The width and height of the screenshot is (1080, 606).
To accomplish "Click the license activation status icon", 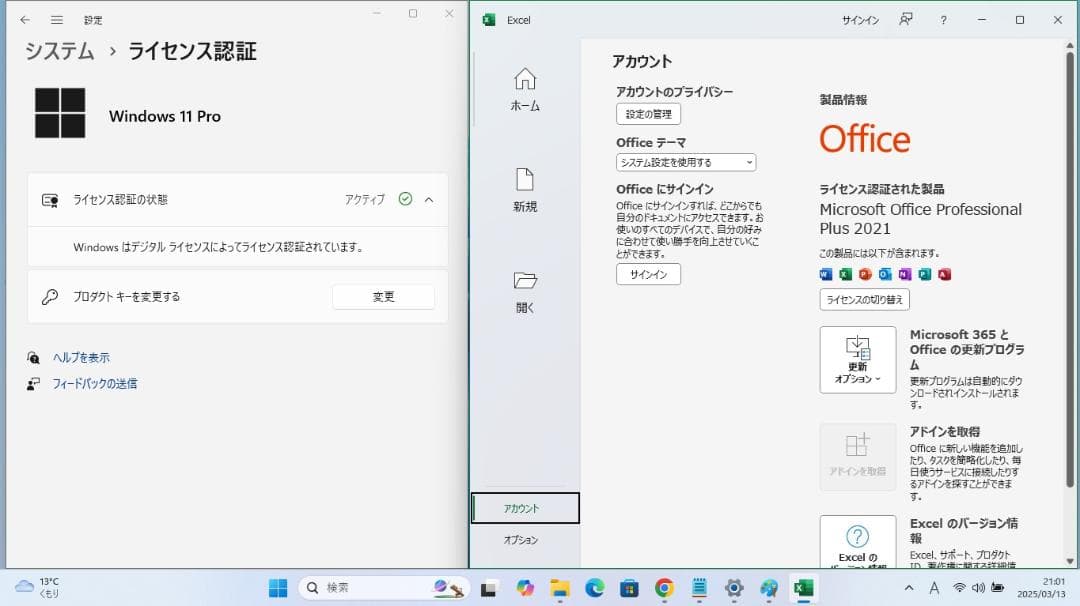I will tap(50, 200).
